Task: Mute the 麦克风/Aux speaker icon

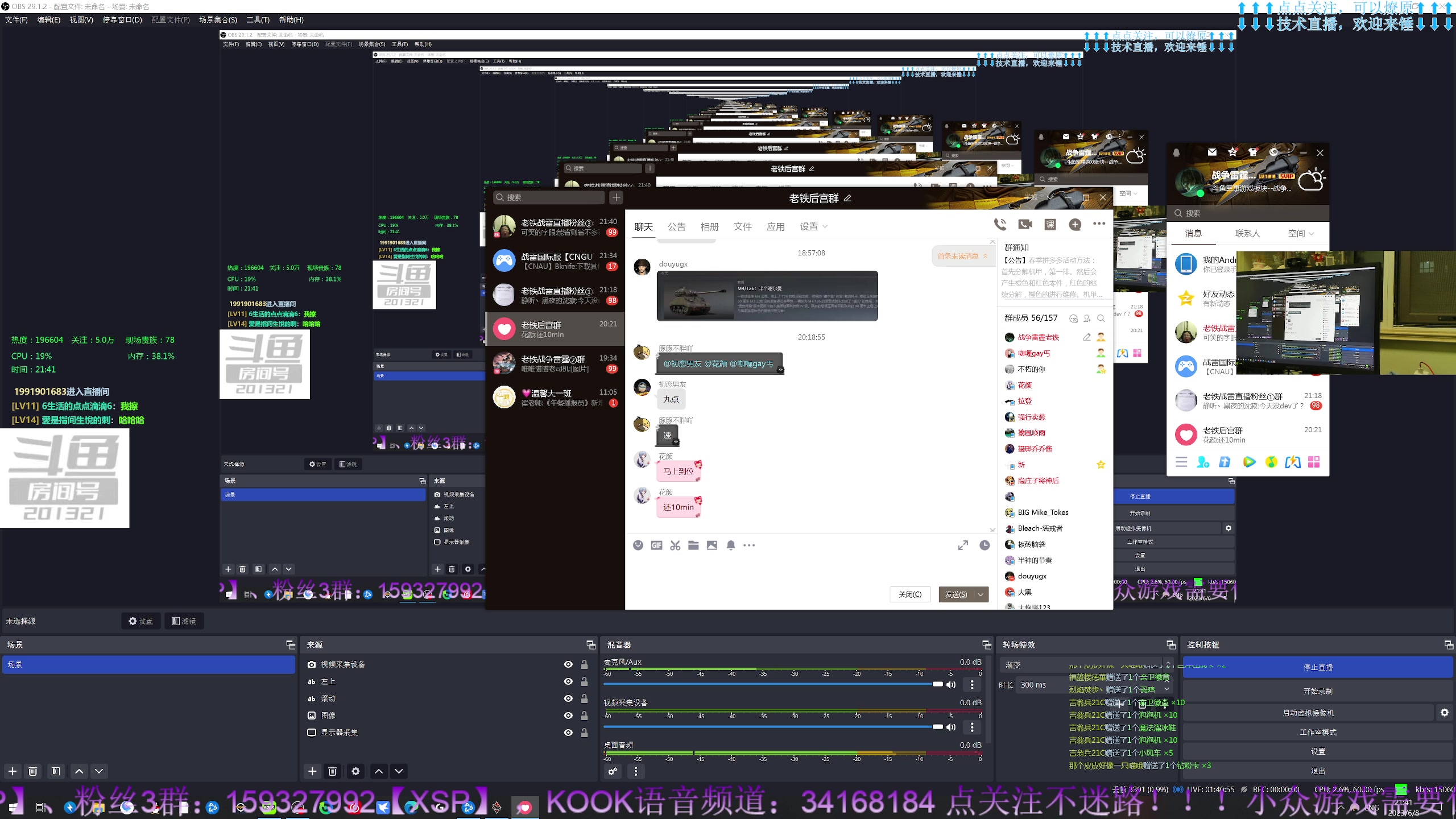Action: pyautogui.click(x=951, y=684)
